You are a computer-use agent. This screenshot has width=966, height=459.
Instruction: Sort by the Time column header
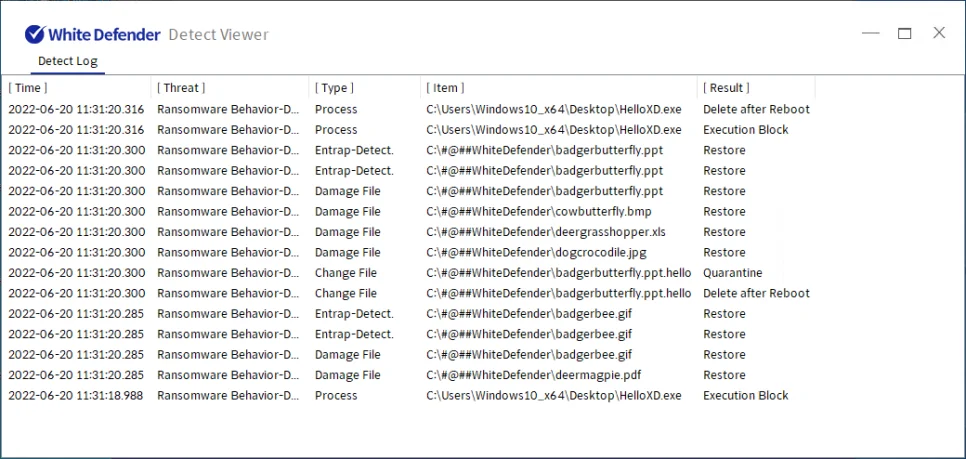point(28,88)
